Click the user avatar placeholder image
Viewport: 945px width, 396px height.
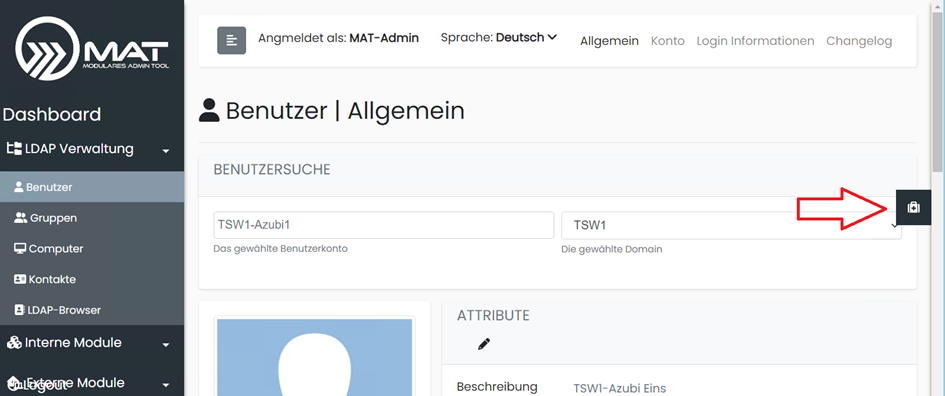[x=315, y=357]
